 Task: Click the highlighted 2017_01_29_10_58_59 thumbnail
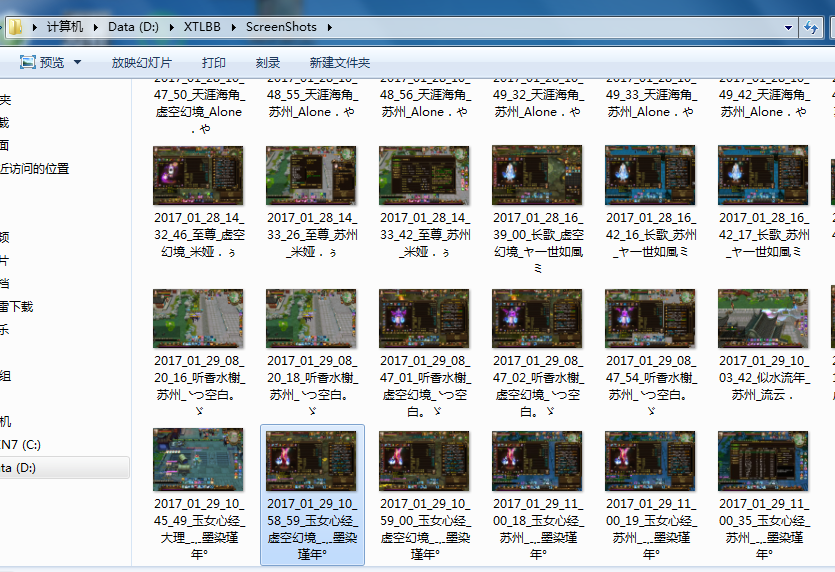pyautogui.click(x=311, y=461)
